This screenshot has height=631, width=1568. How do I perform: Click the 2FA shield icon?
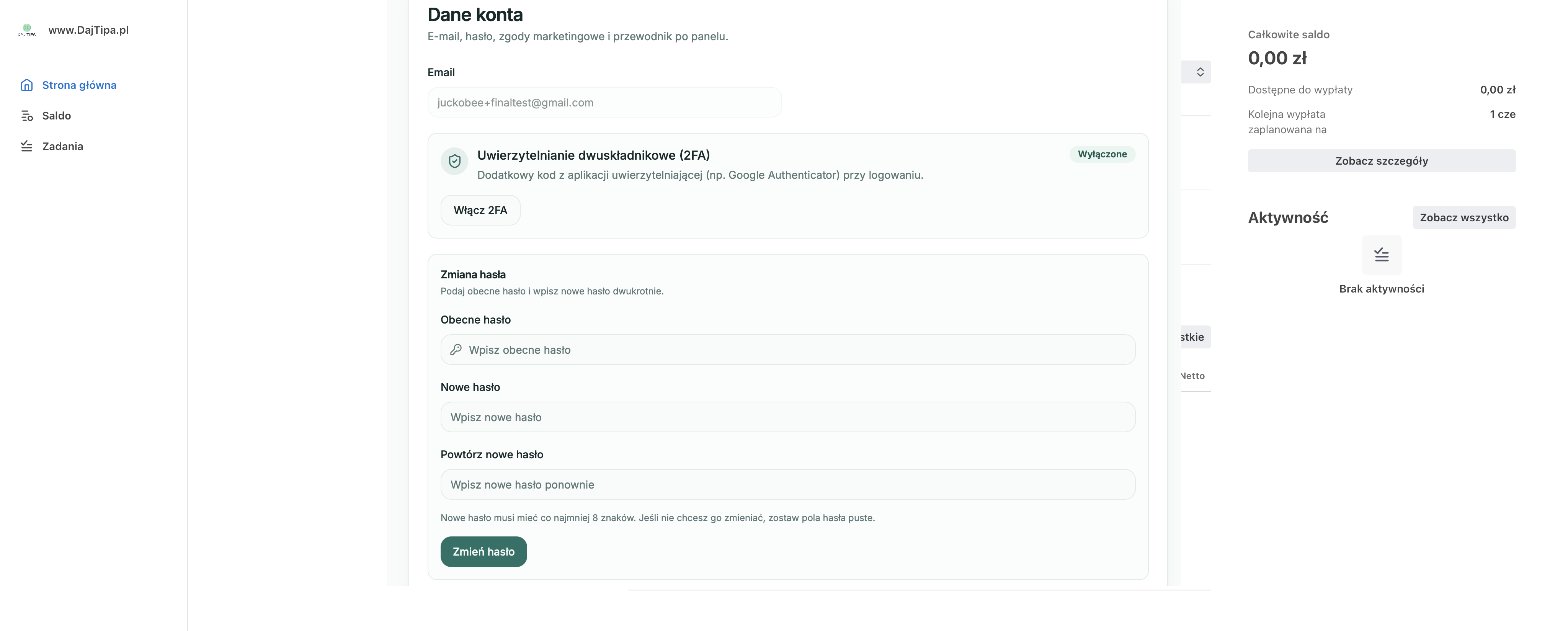(x=454, y=162)
